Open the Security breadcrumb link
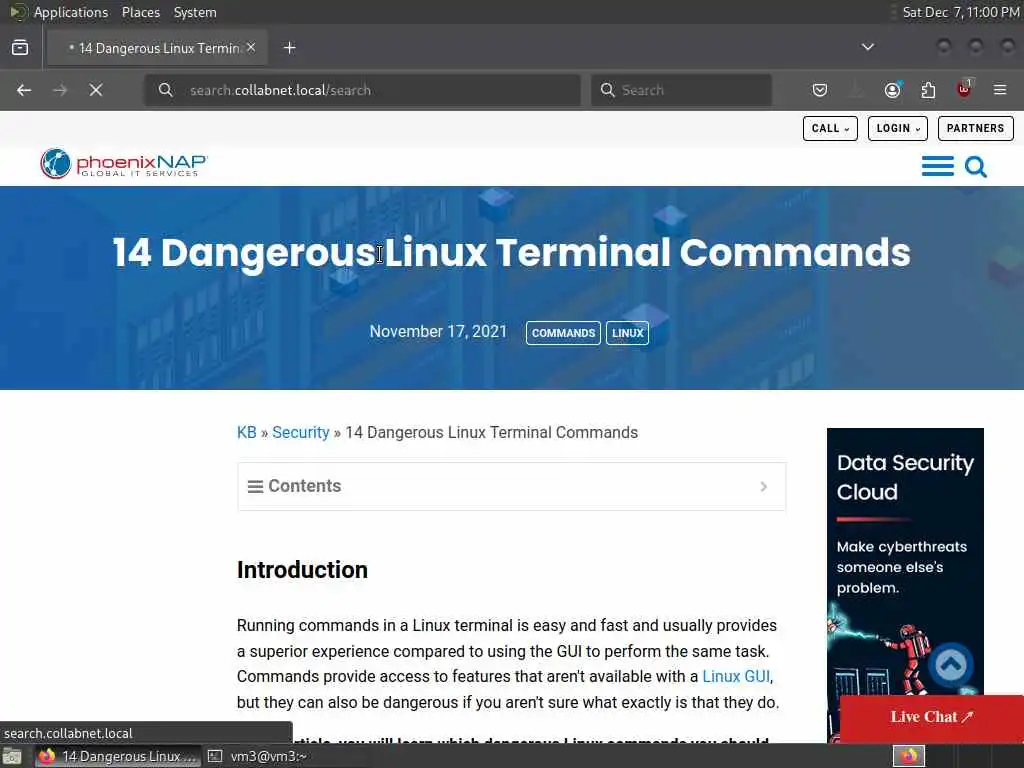Image resolution: width=1024 pixels, height=768 pixels. click(300, 432)
